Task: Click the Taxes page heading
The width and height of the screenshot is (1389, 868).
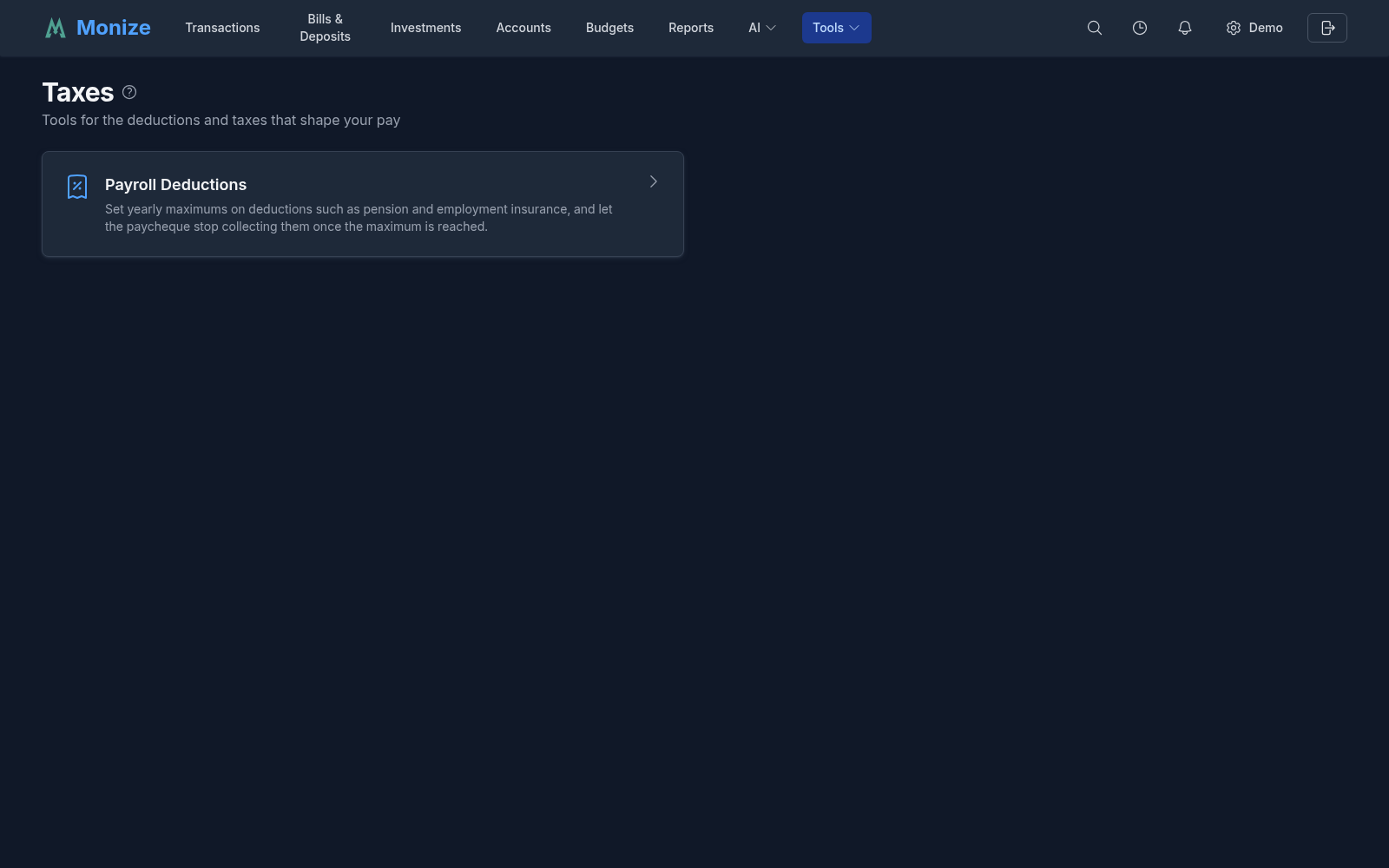Action: click(78, 92)
